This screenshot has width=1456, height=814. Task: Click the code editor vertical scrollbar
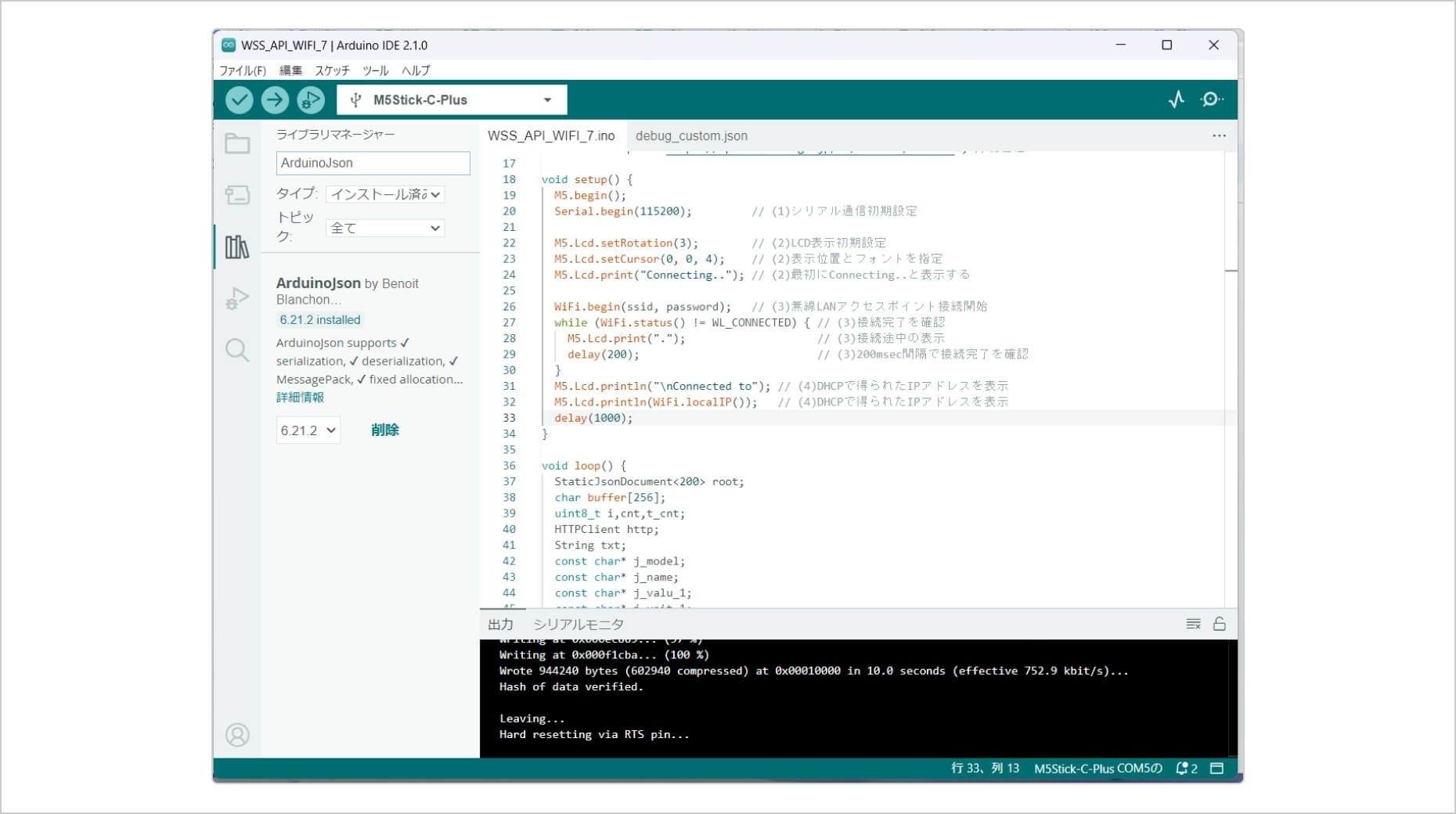click(x=1231, y=379)
